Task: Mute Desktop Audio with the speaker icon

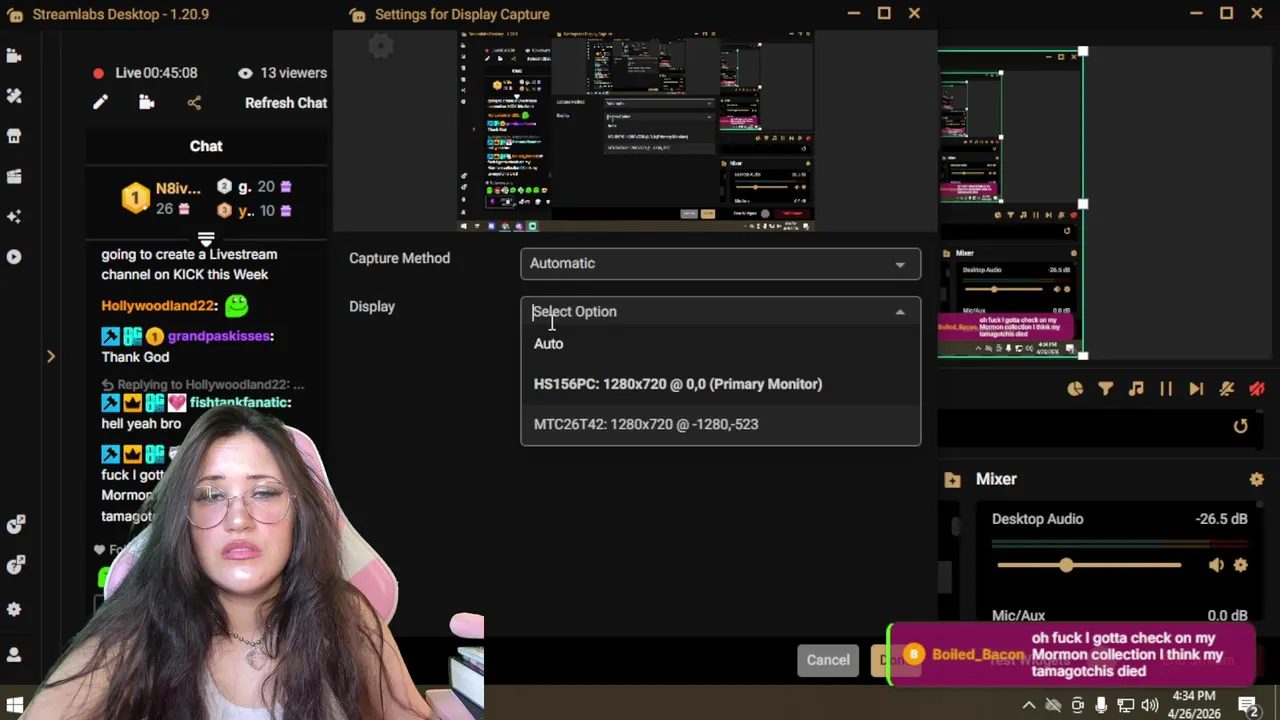Action: coord(1216,566)
